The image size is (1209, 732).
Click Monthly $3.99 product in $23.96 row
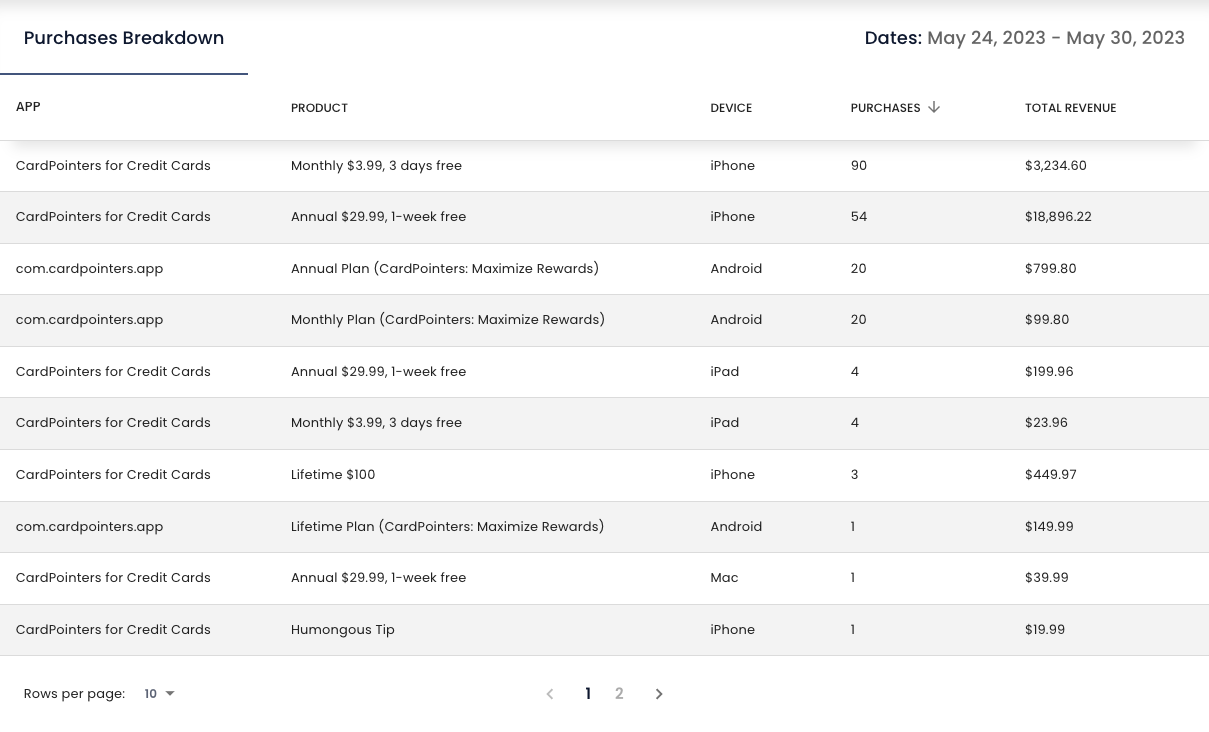[376, 423]
